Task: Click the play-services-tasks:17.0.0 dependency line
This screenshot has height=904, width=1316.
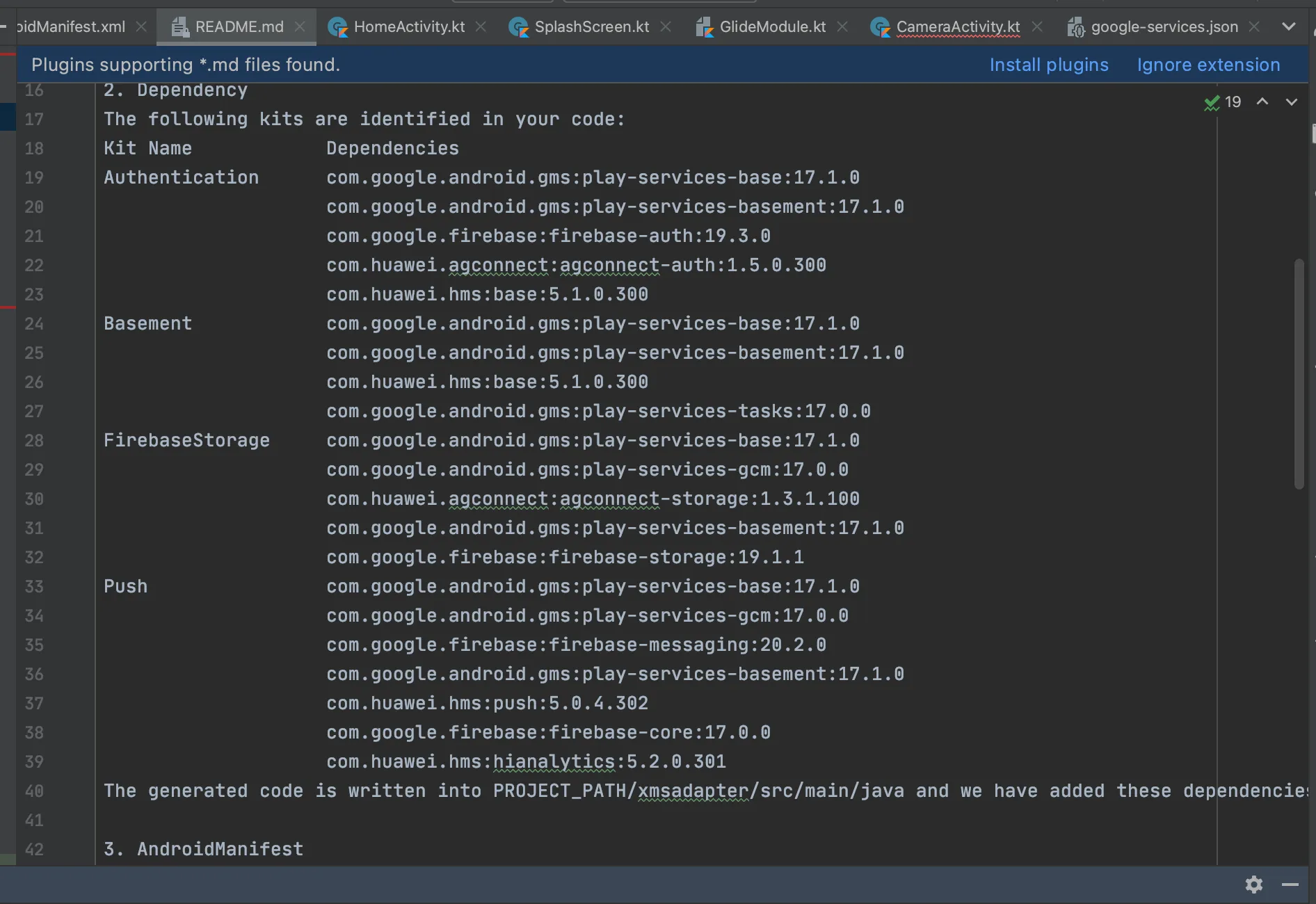Action: 598,411
